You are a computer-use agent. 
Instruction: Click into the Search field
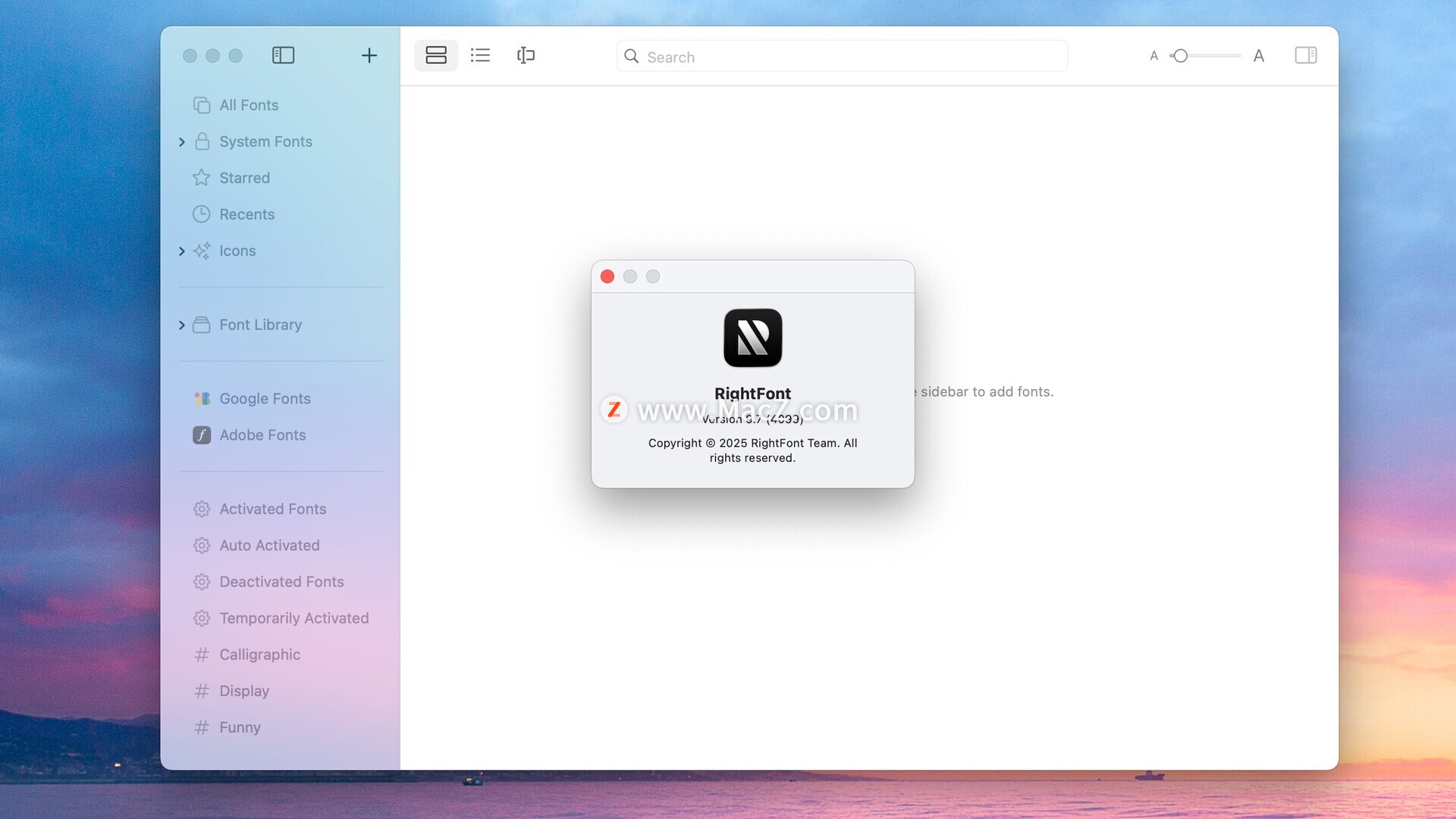842,56
